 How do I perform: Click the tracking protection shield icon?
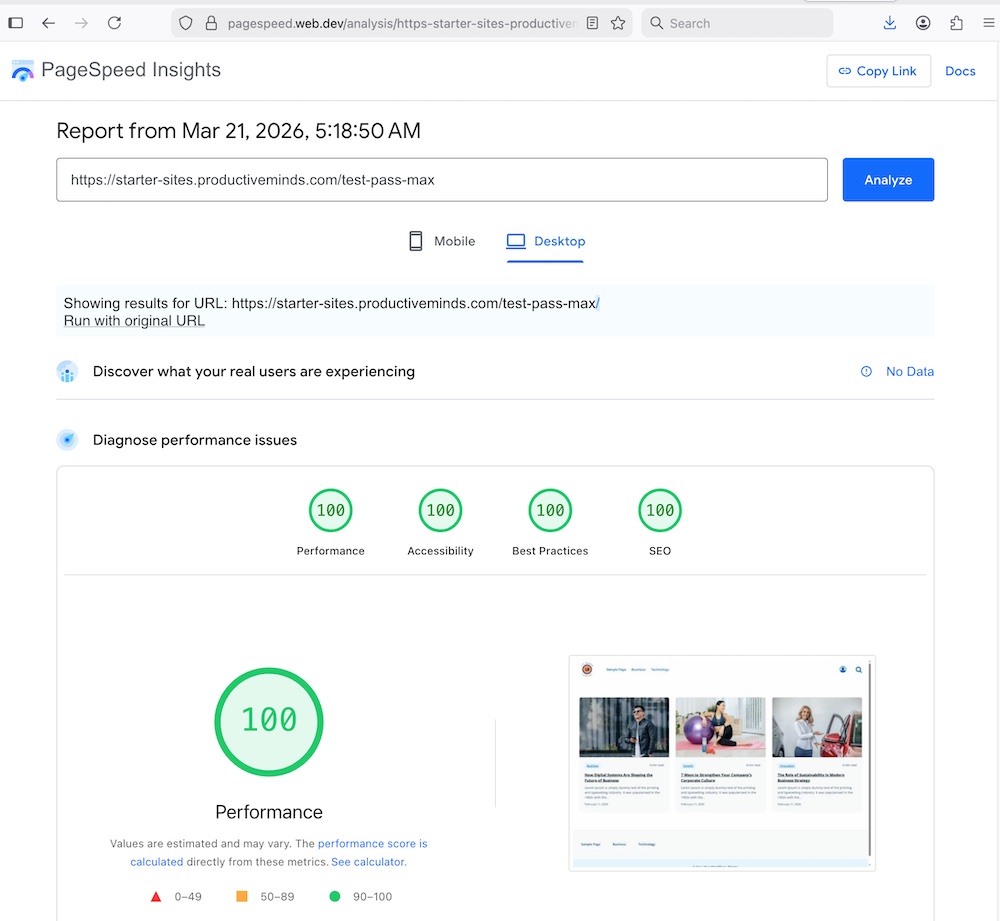pyautogui.click(x=185, y=23)
